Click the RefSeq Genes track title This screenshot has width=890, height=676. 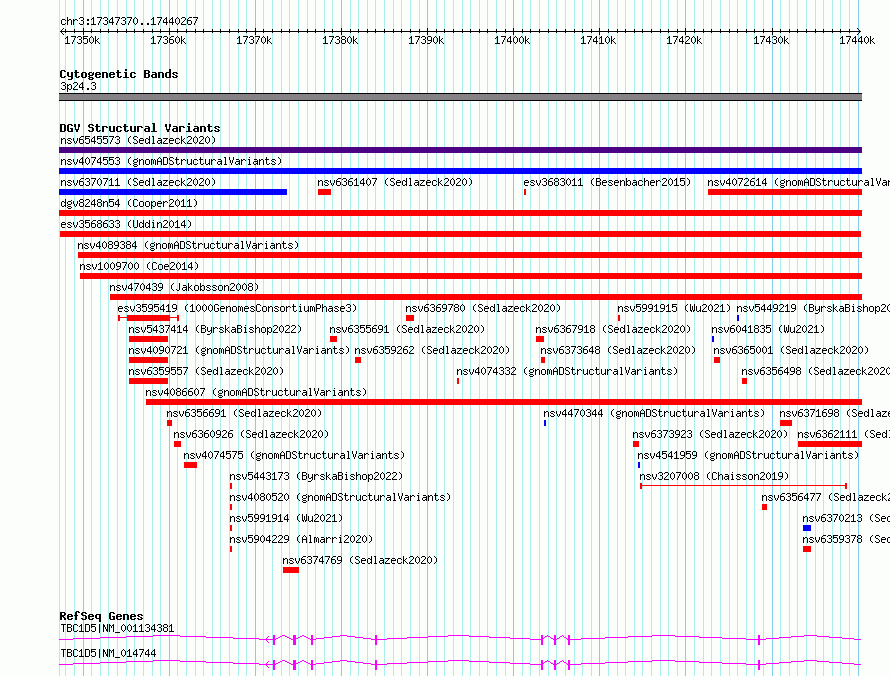coord(101,616)
